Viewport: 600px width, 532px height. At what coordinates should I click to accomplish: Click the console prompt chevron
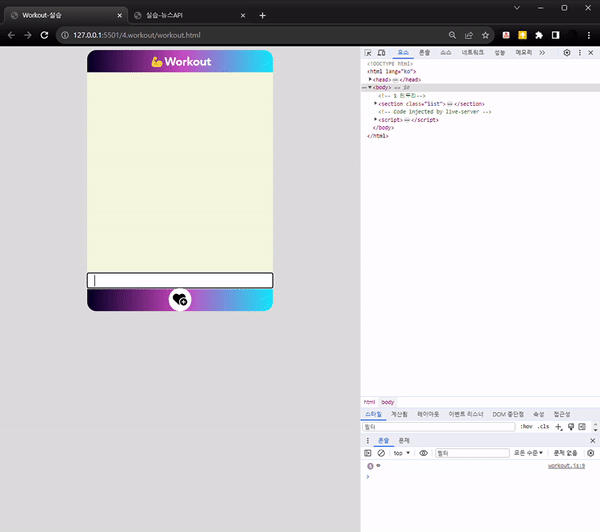368,477
